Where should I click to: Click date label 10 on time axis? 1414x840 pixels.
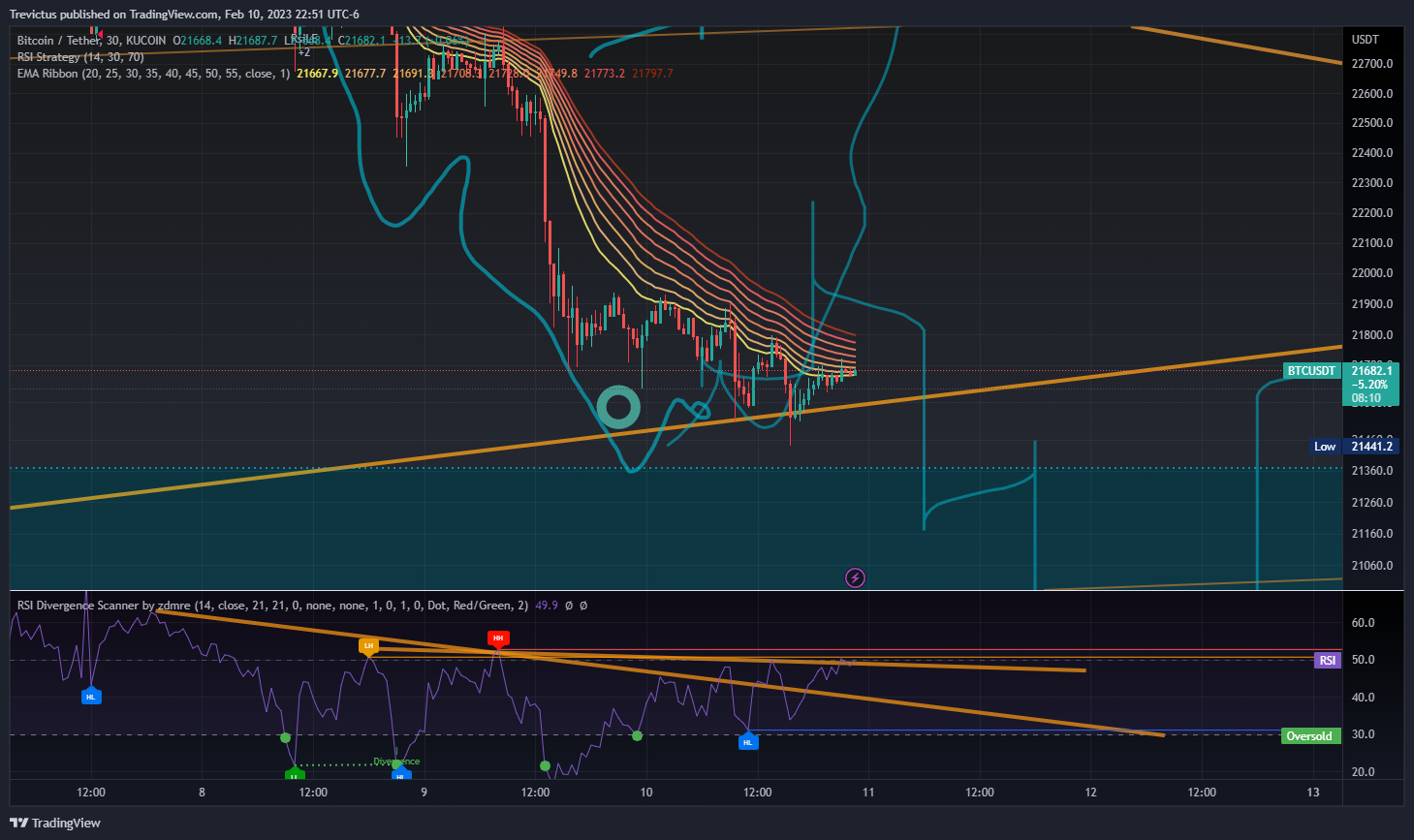646,793
